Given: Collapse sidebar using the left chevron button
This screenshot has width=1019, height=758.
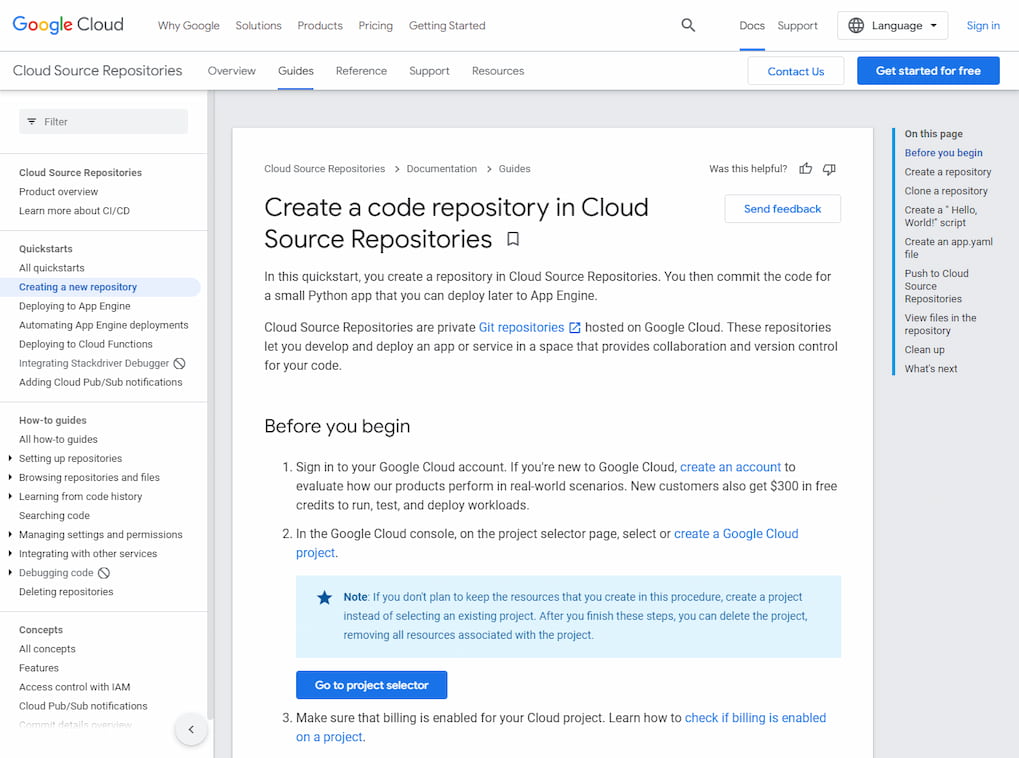Looking at the screenshot, I should [x=191, y=730].
